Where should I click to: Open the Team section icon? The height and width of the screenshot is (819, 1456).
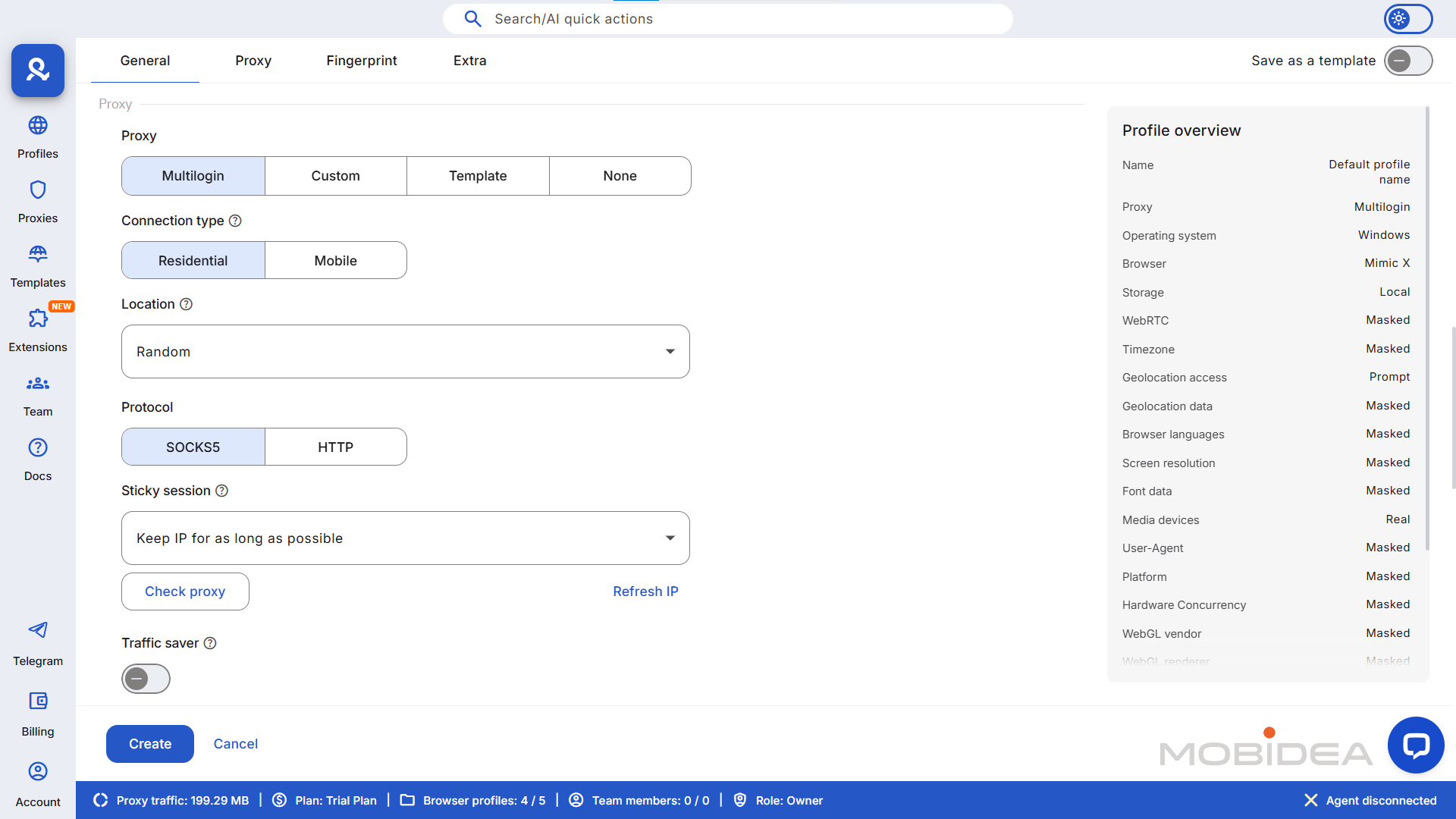point(37,394)
